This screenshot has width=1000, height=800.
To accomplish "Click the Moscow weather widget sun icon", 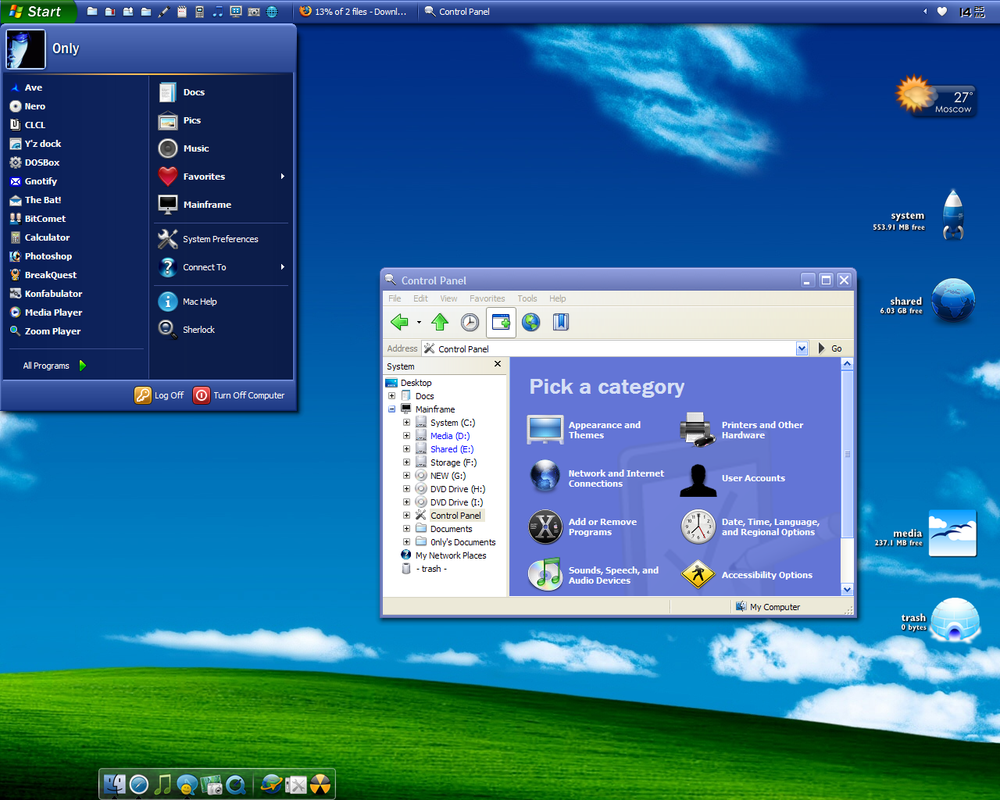I will pyautogui.click(x=914, y=94).
